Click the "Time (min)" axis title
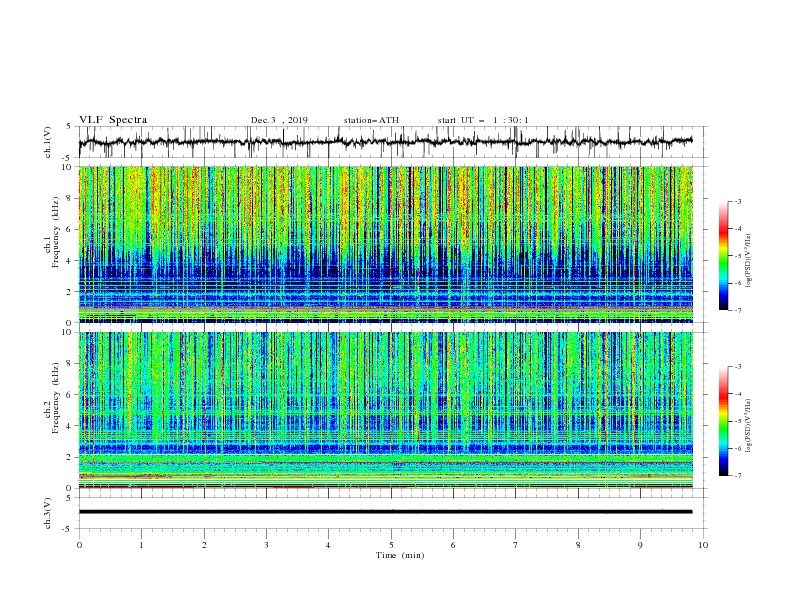This screenshot has width=792, height=612. pos(400,555)
